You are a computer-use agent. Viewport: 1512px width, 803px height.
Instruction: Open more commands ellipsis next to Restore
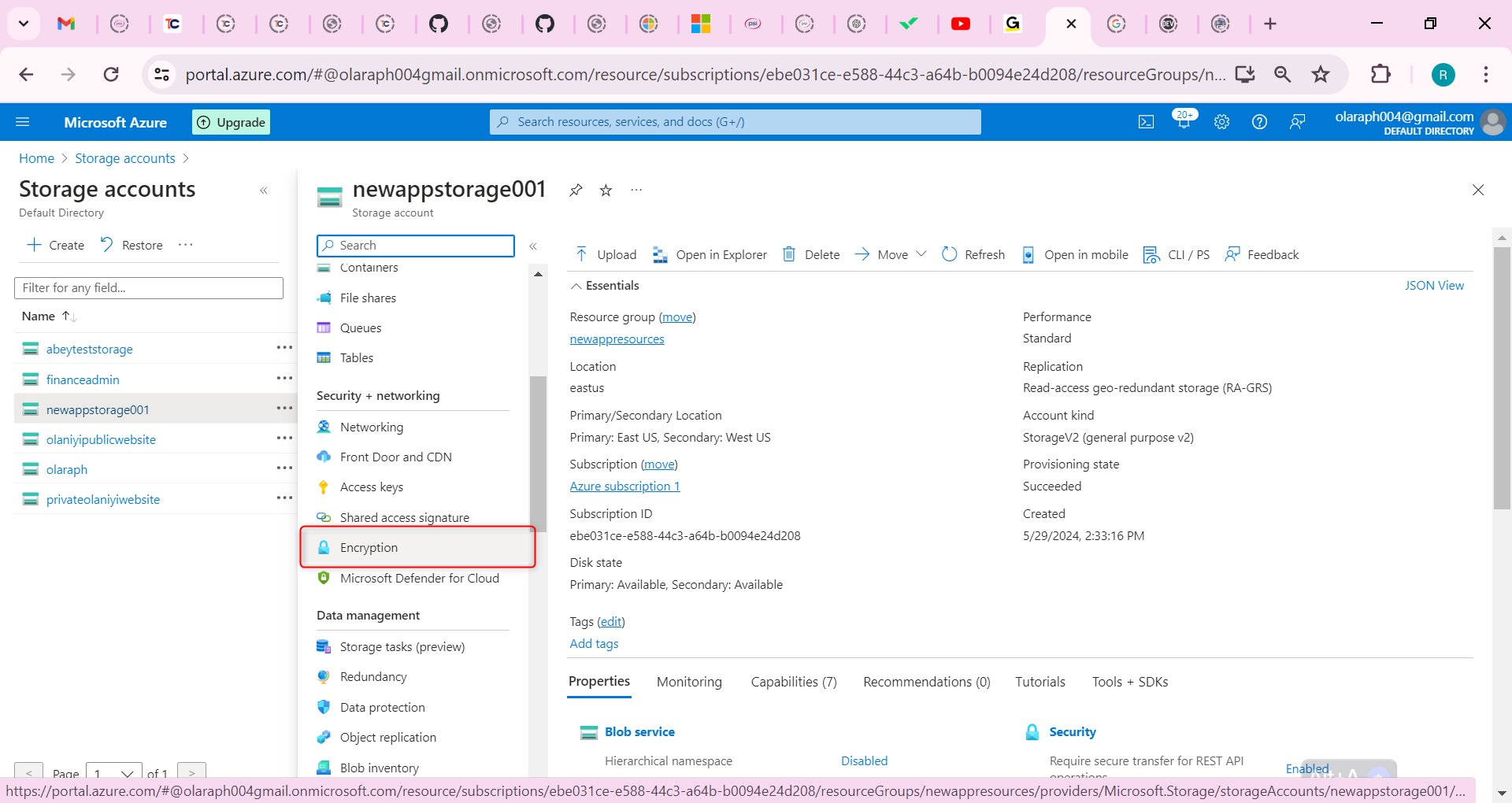[186, 245]
